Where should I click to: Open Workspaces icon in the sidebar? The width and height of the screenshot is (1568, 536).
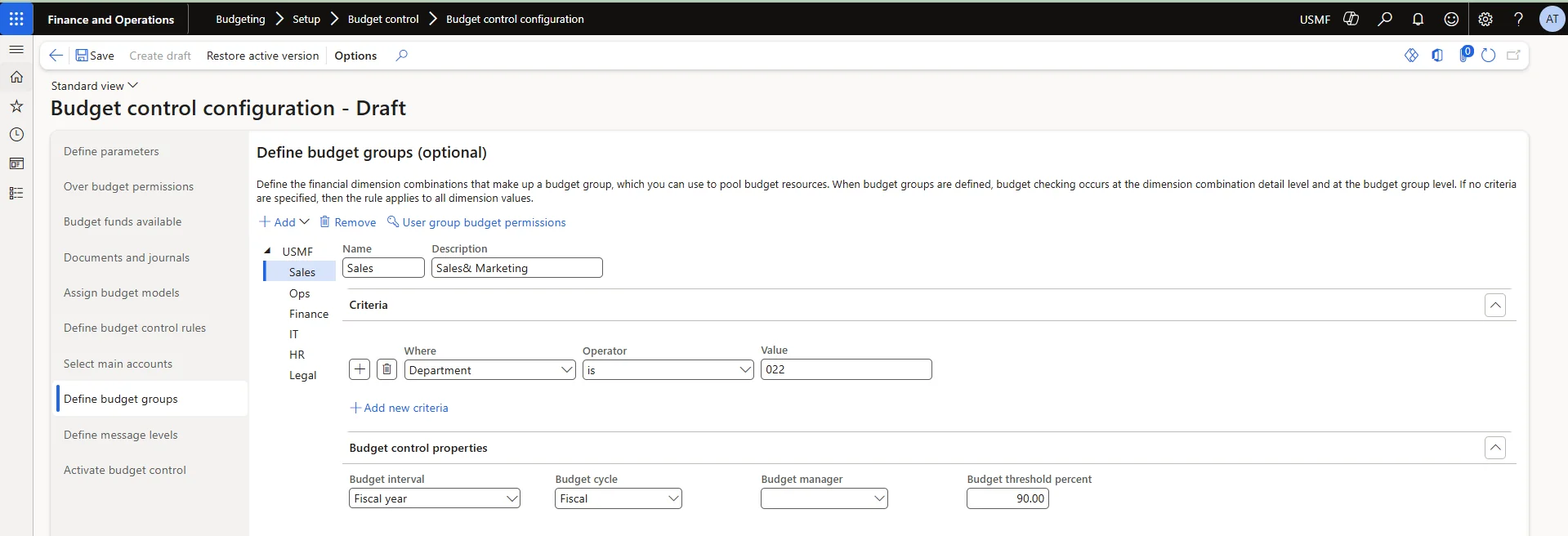(16, 163)
